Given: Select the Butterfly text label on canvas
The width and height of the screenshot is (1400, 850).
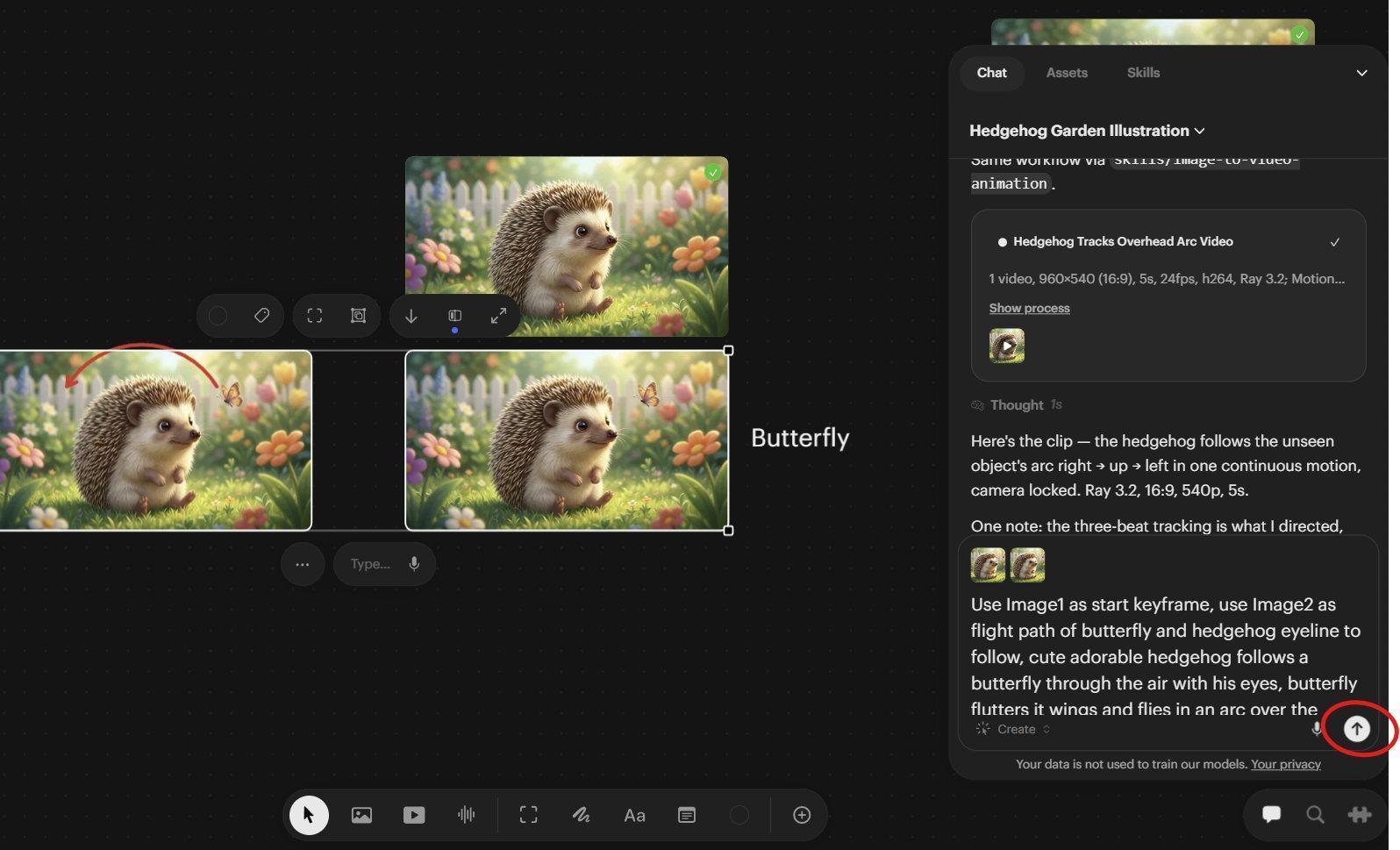Looking at the screenshot, I should (x=800, y=438).
